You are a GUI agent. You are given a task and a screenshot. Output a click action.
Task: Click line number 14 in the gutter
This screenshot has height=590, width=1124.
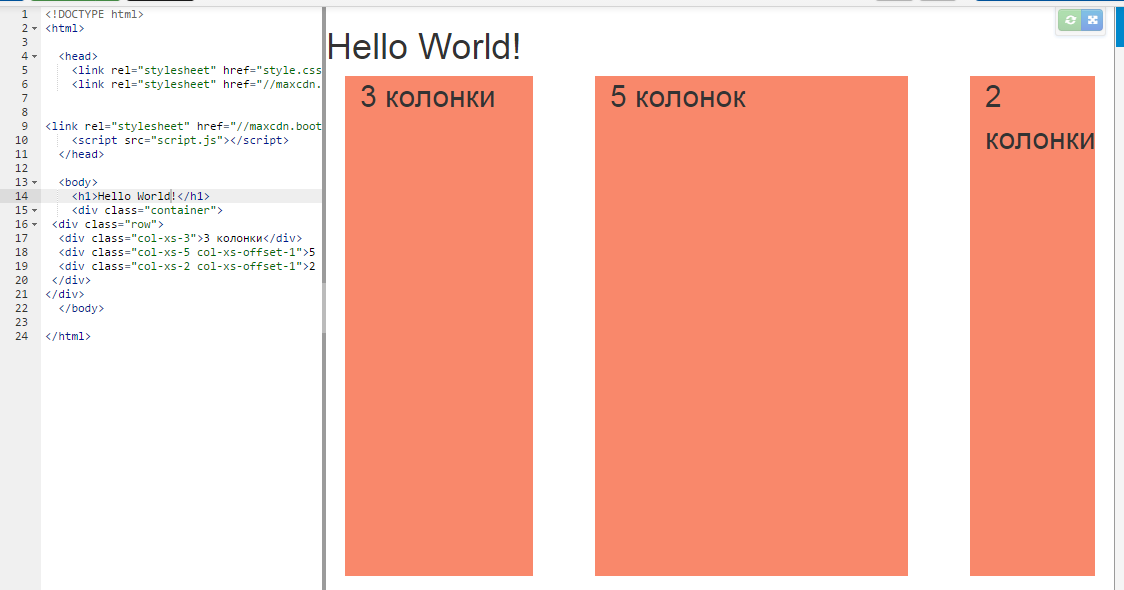click(x=20, y=196)
